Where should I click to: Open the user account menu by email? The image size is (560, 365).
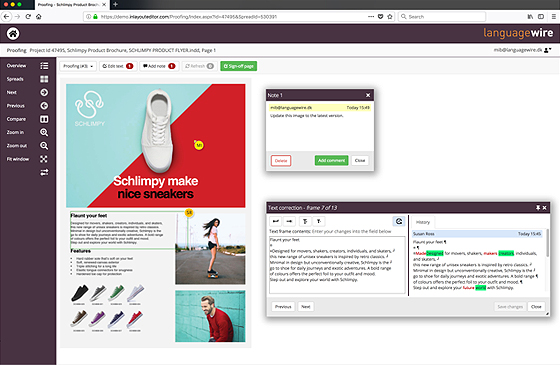tap(522, 50)
